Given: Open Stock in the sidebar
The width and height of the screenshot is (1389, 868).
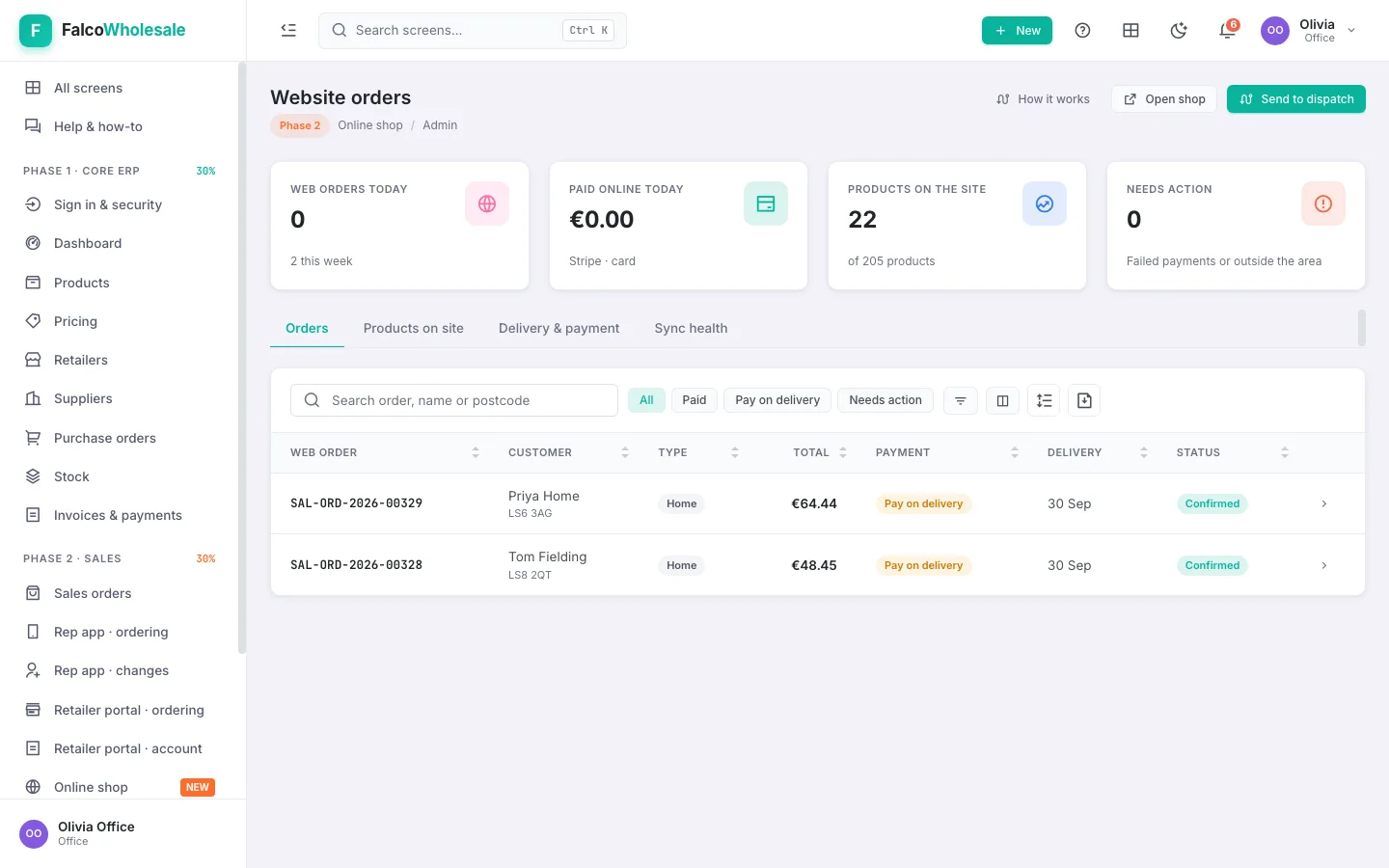Looking at the screenshot, I should click(x=120, y=476).
